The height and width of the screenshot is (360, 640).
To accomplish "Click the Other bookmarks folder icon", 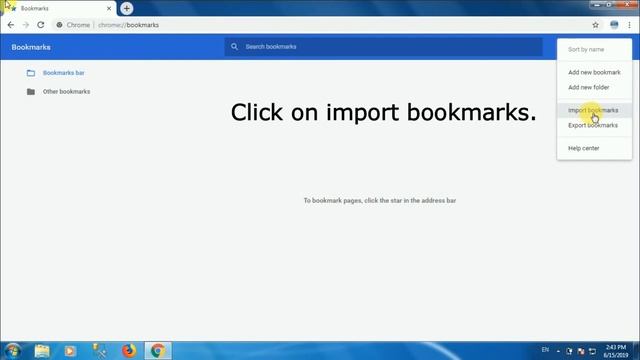I will coord(31,92).
